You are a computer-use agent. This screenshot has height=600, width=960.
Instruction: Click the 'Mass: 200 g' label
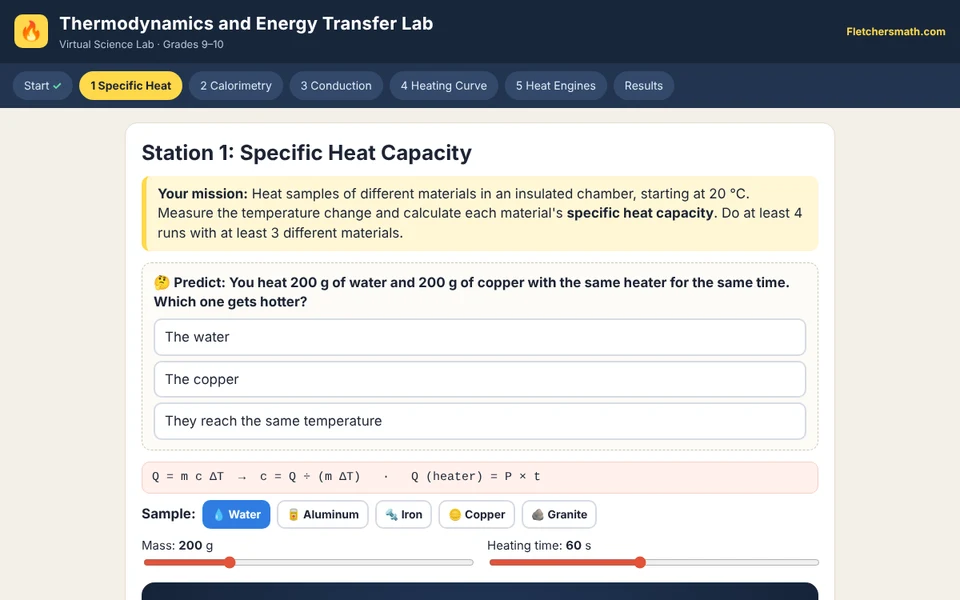178,546
